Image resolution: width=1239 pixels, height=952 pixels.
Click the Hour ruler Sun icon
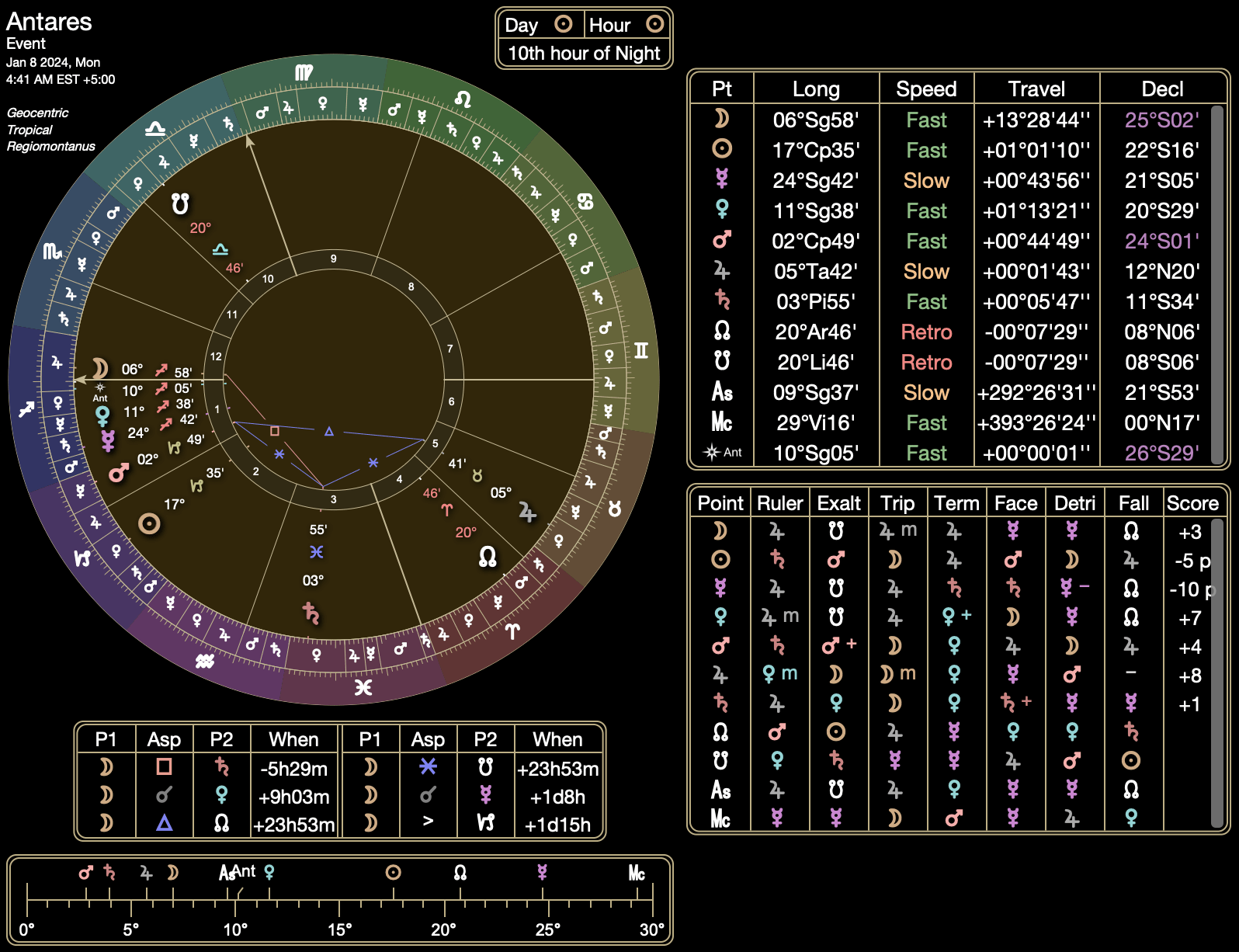point(654,25)
